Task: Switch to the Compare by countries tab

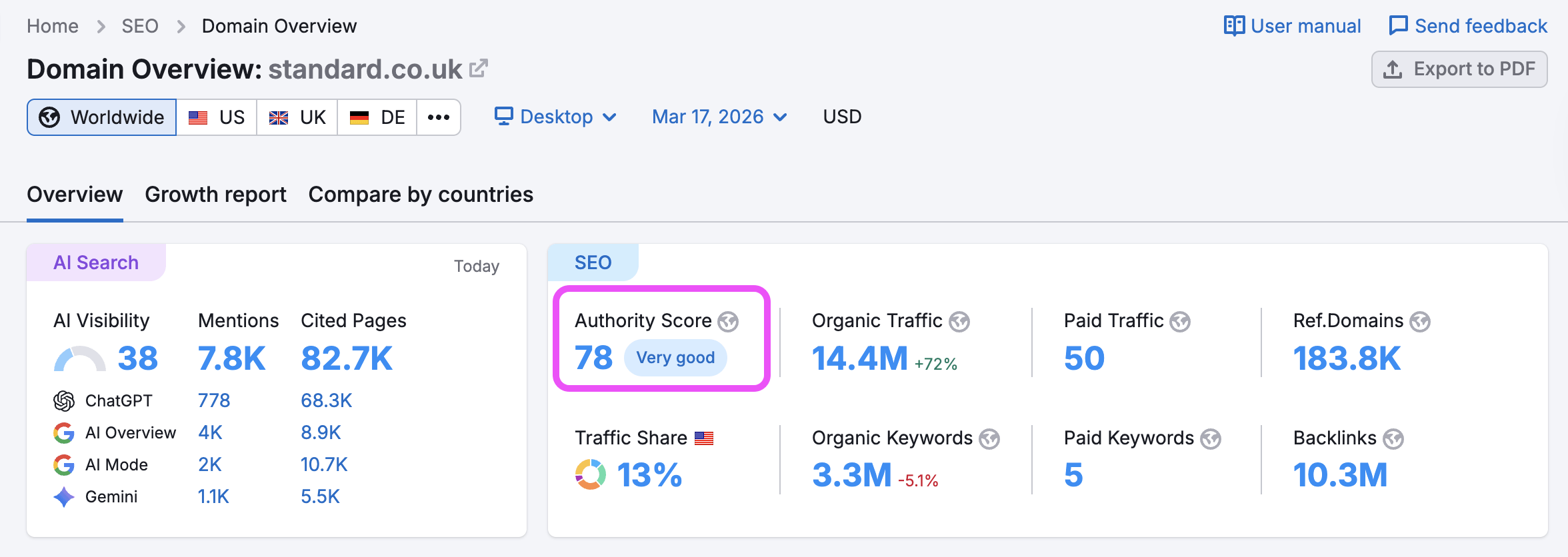Action: 421,195
